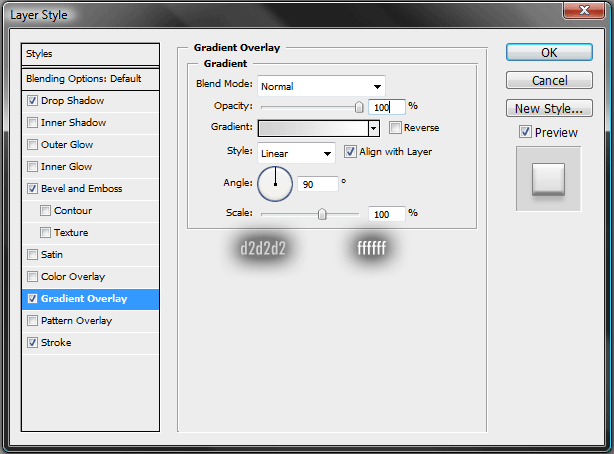Cancel the Layer Style dialog
The width and height of the screenshot is (614, 454).
pos(549,80)
